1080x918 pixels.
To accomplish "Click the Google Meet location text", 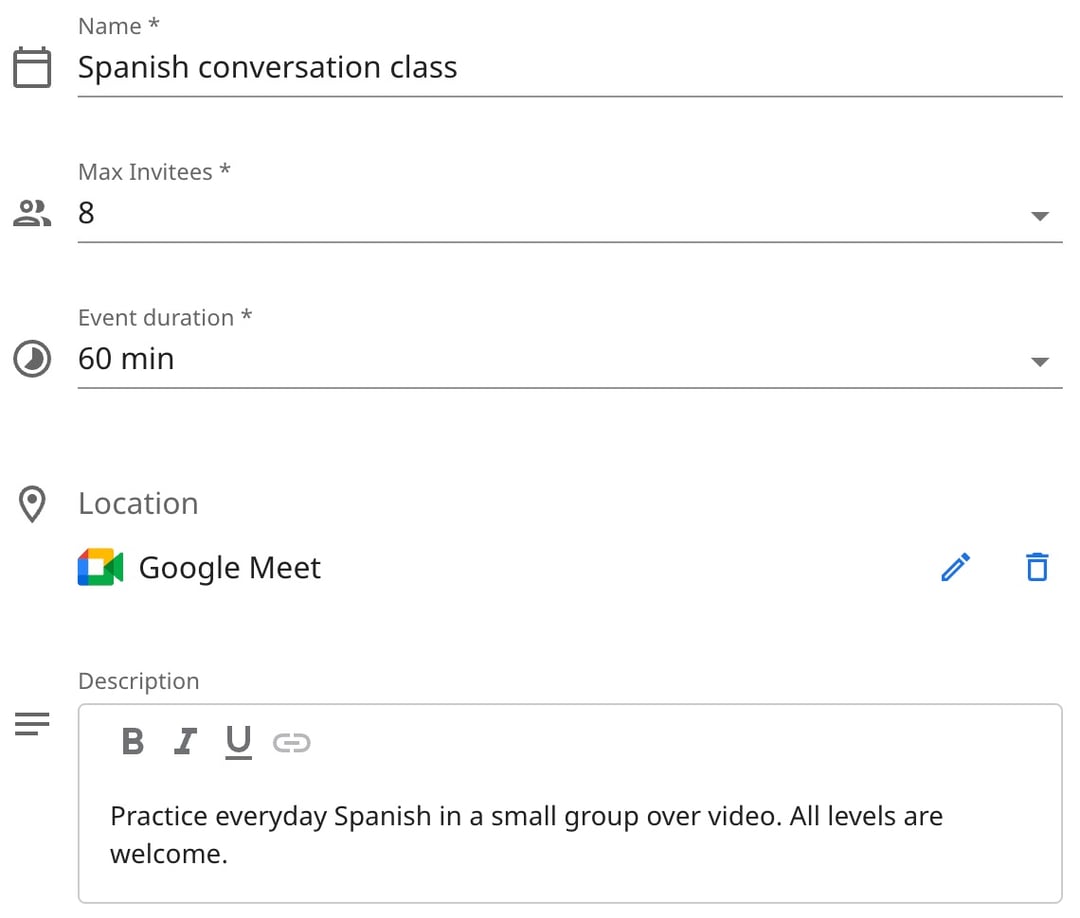I will pos(229,568).
